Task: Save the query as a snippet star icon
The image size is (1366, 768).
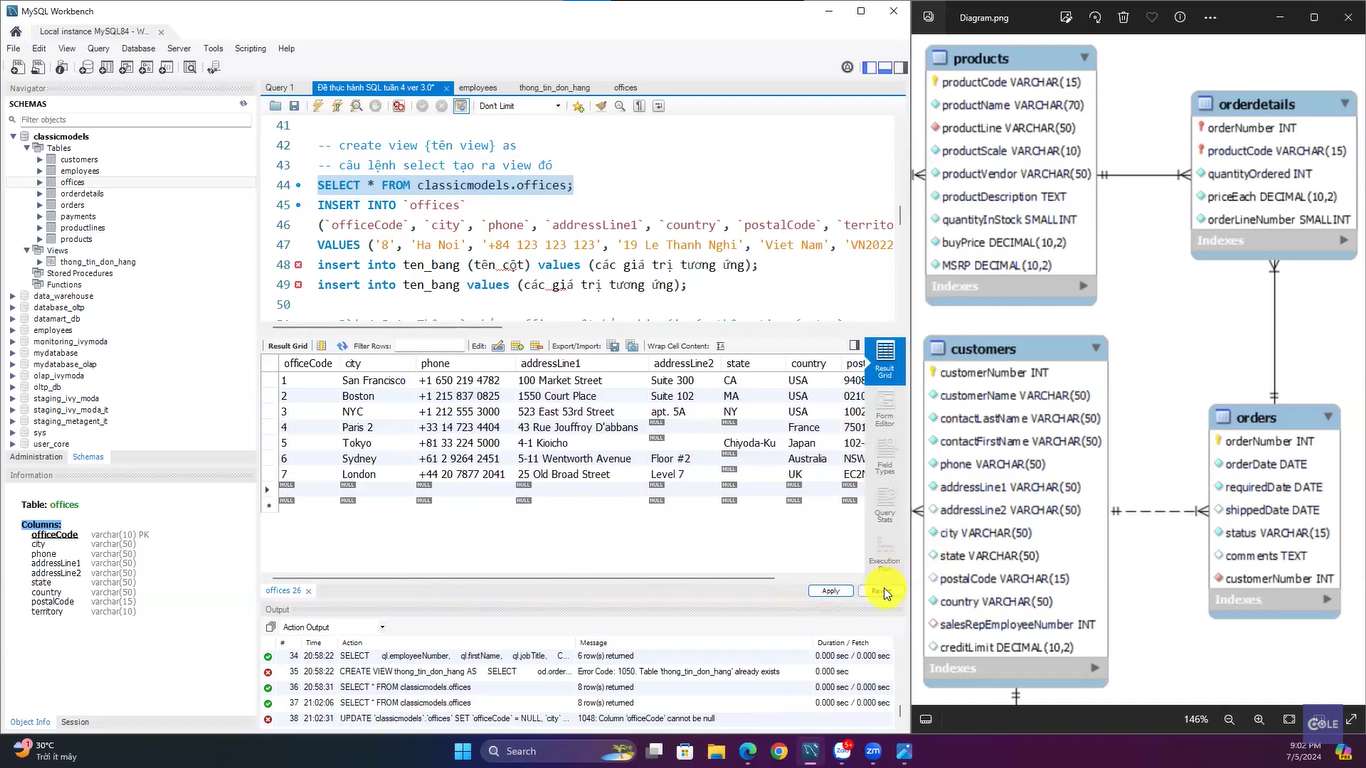Action: point(578,106)
